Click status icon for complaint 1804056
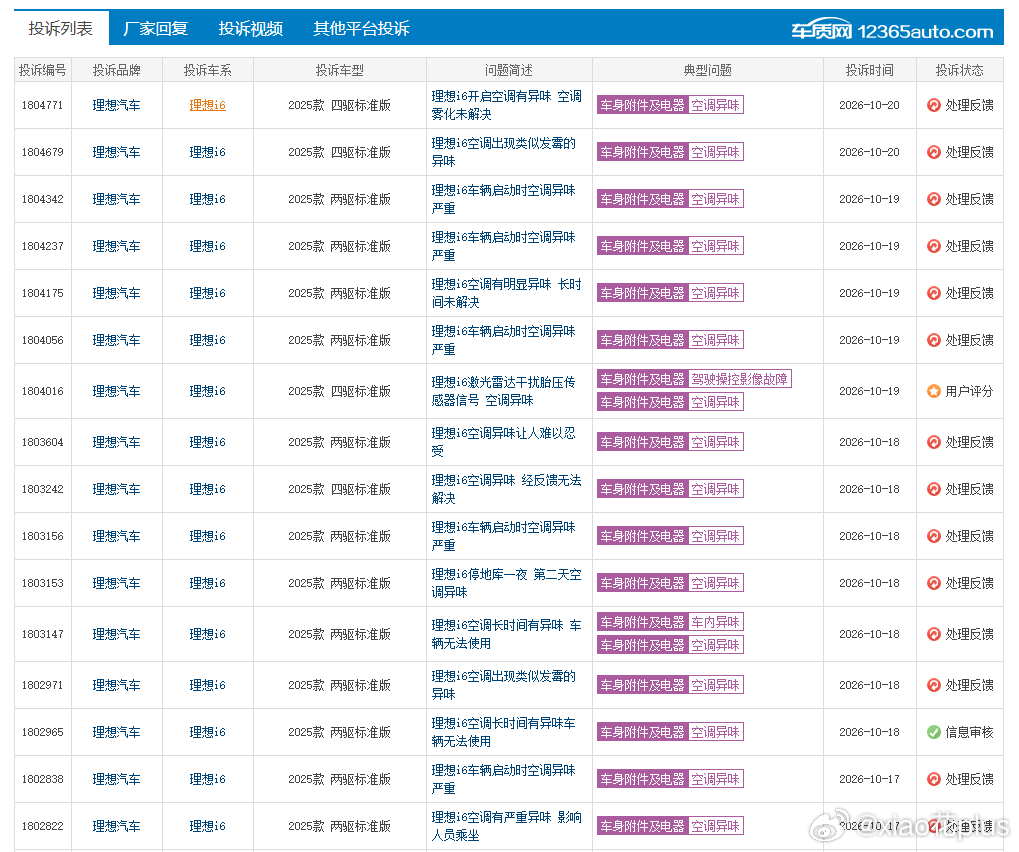Viewport: 1019px width, 852px height. point(934,340)
